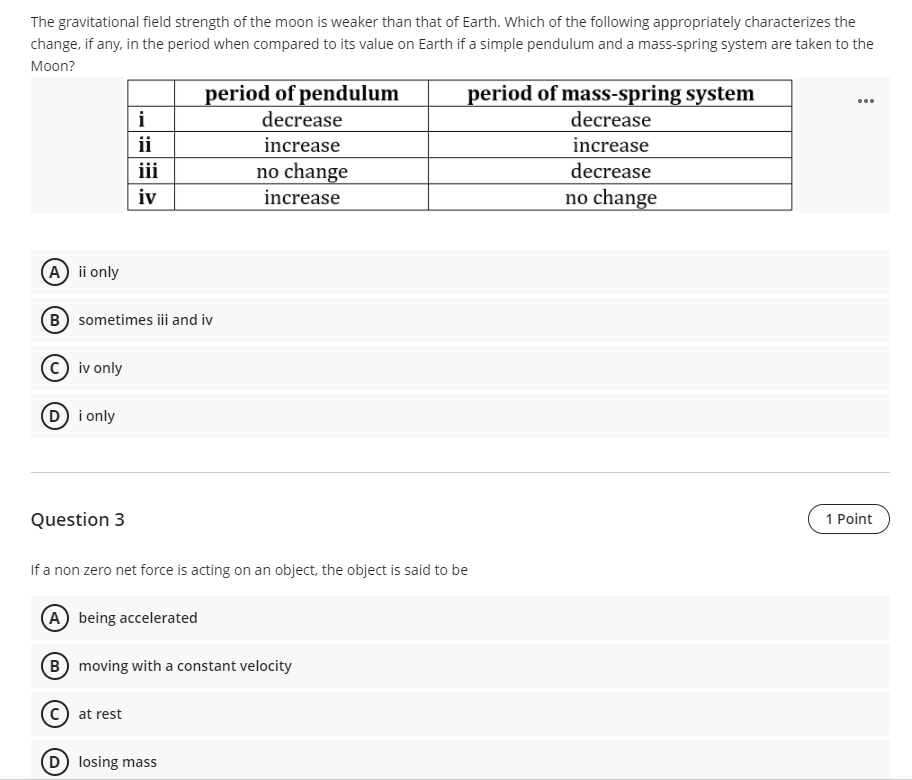The image size is (912, 780).
Task: Click the question text about non zero net force
Action: [x=249, y=570]
